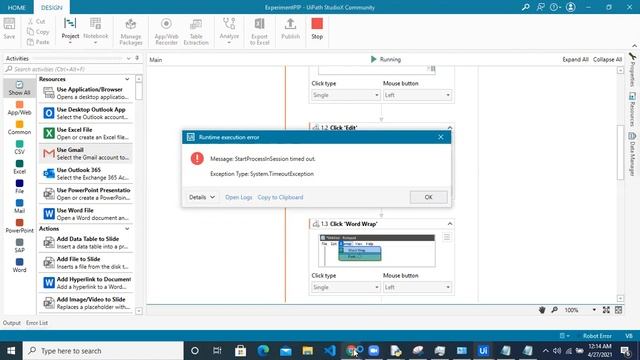Click the Copy command

[38, 31]
